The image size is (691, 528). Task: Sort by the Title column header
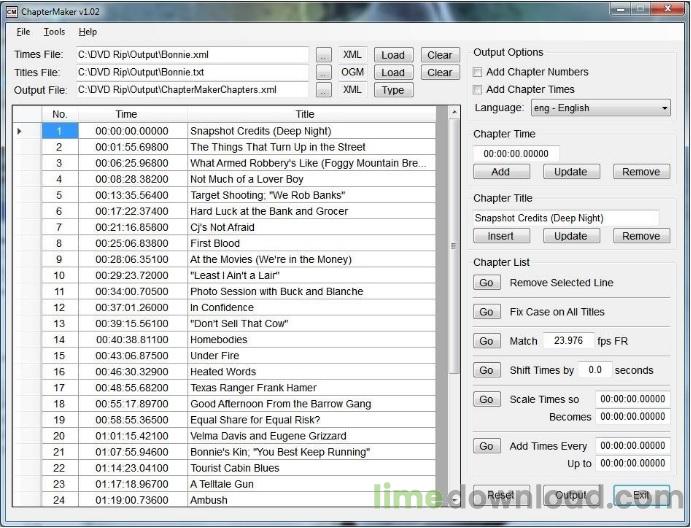tap(312, 114)
